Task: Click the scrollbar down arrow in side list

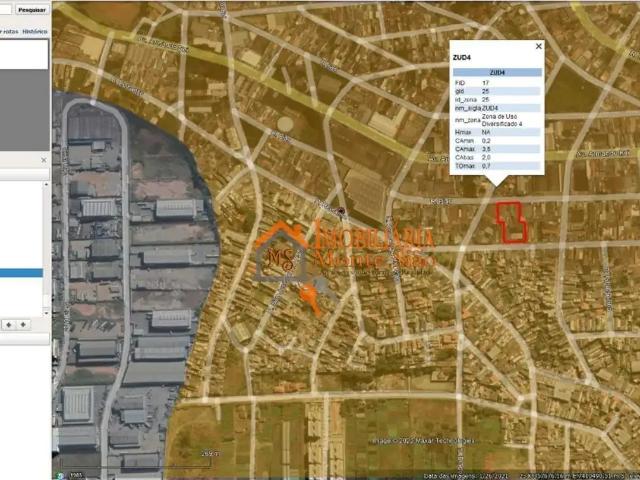Action: (x=46, y=313)
